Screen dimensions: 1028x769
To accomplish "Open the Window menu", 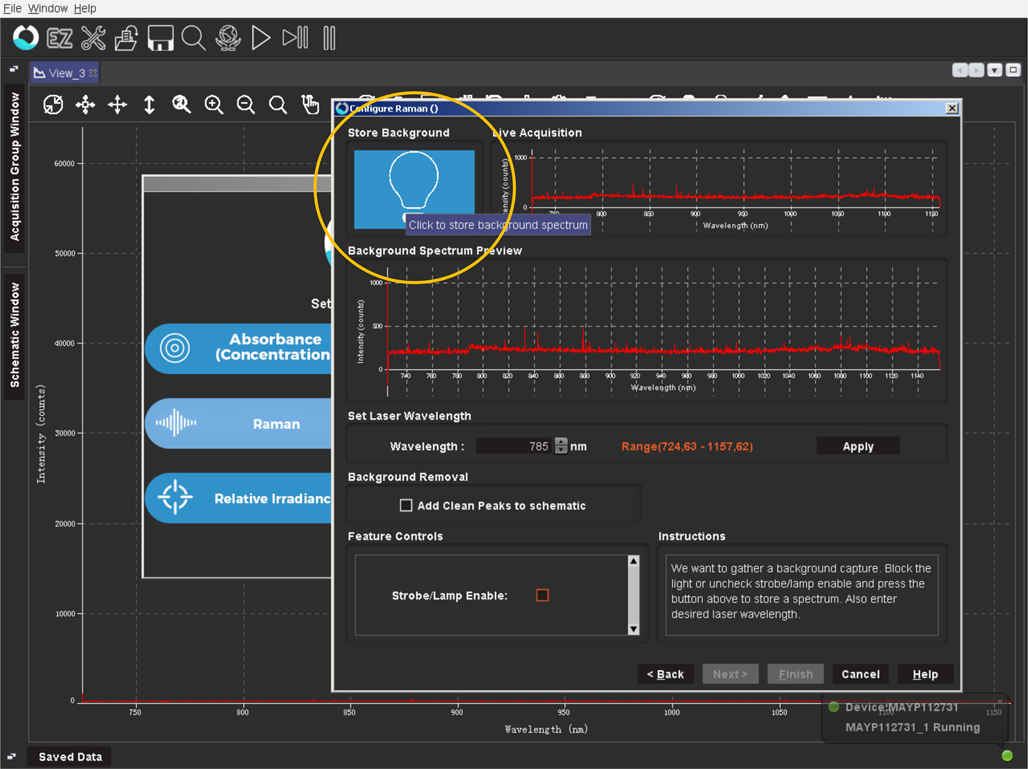I will click(x=48, y=9).
